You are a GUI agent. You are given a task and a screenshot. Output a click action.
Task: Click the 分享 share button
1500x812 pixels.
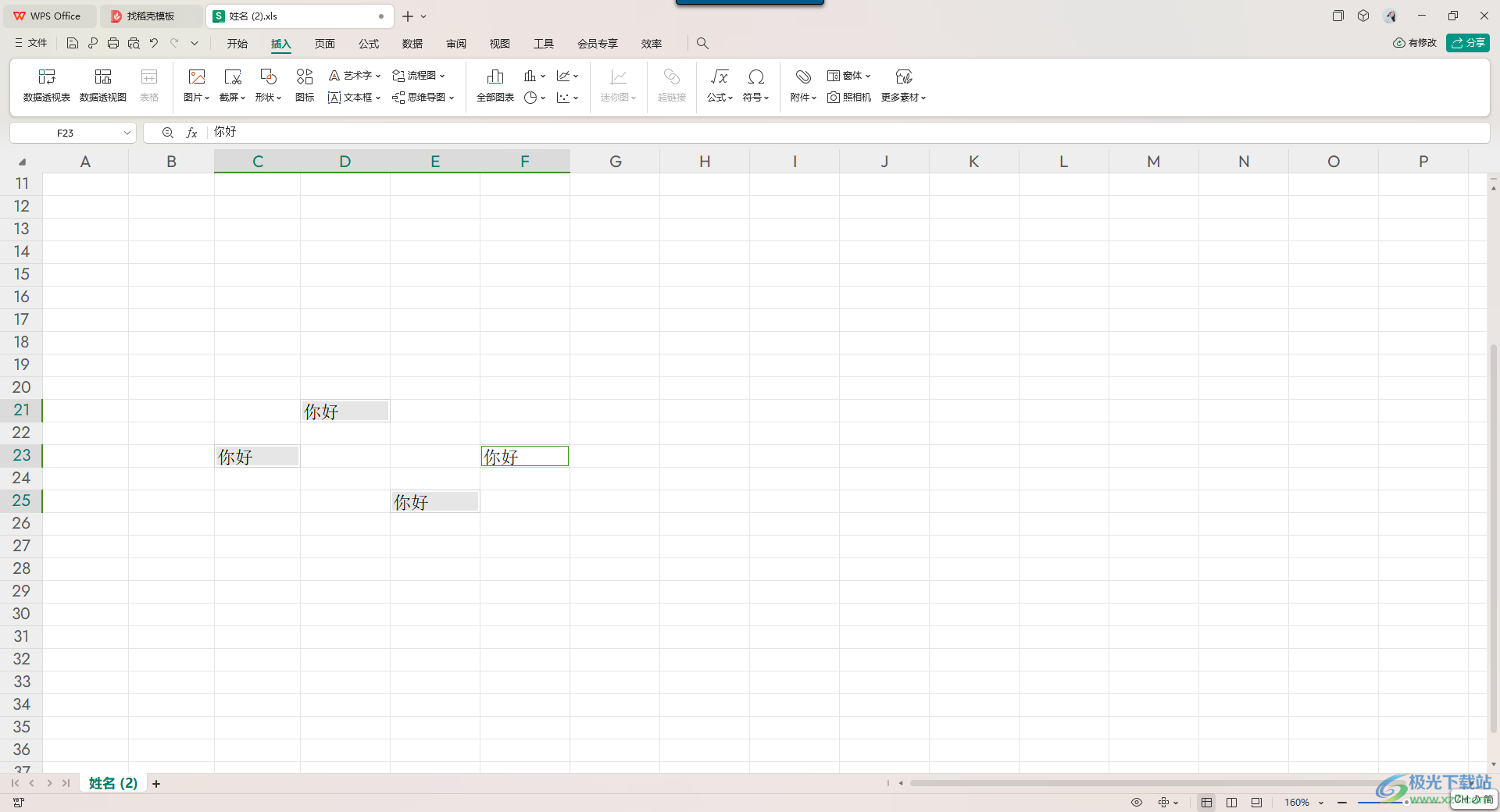click(1468, 43)
